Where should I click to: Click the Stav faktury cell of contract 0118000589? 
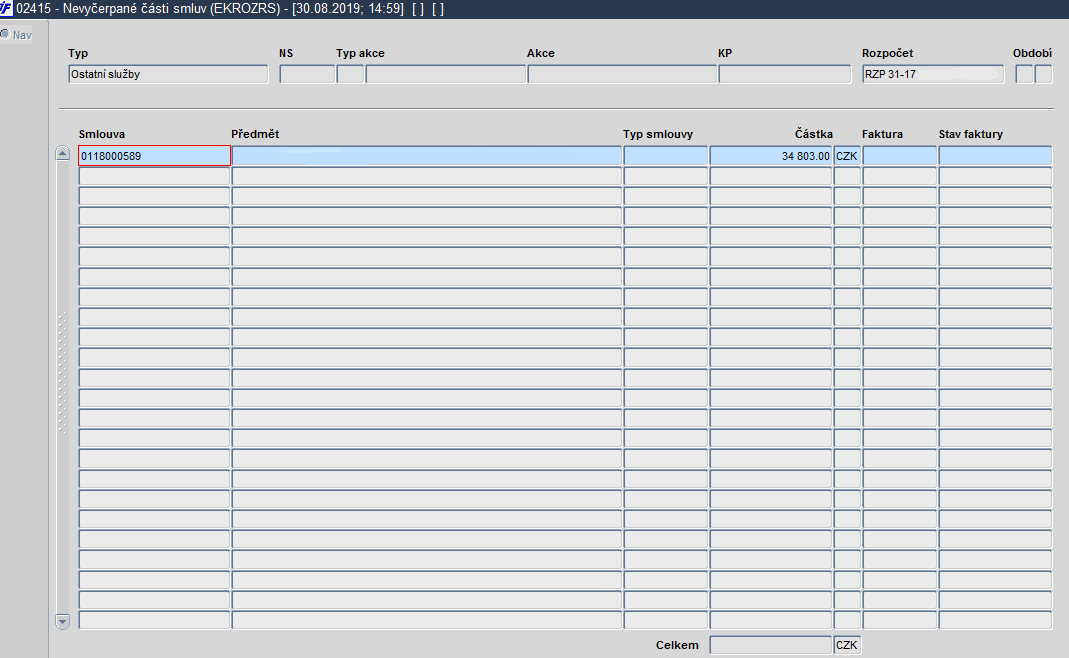pyautogui.click(x=995, y=156)
